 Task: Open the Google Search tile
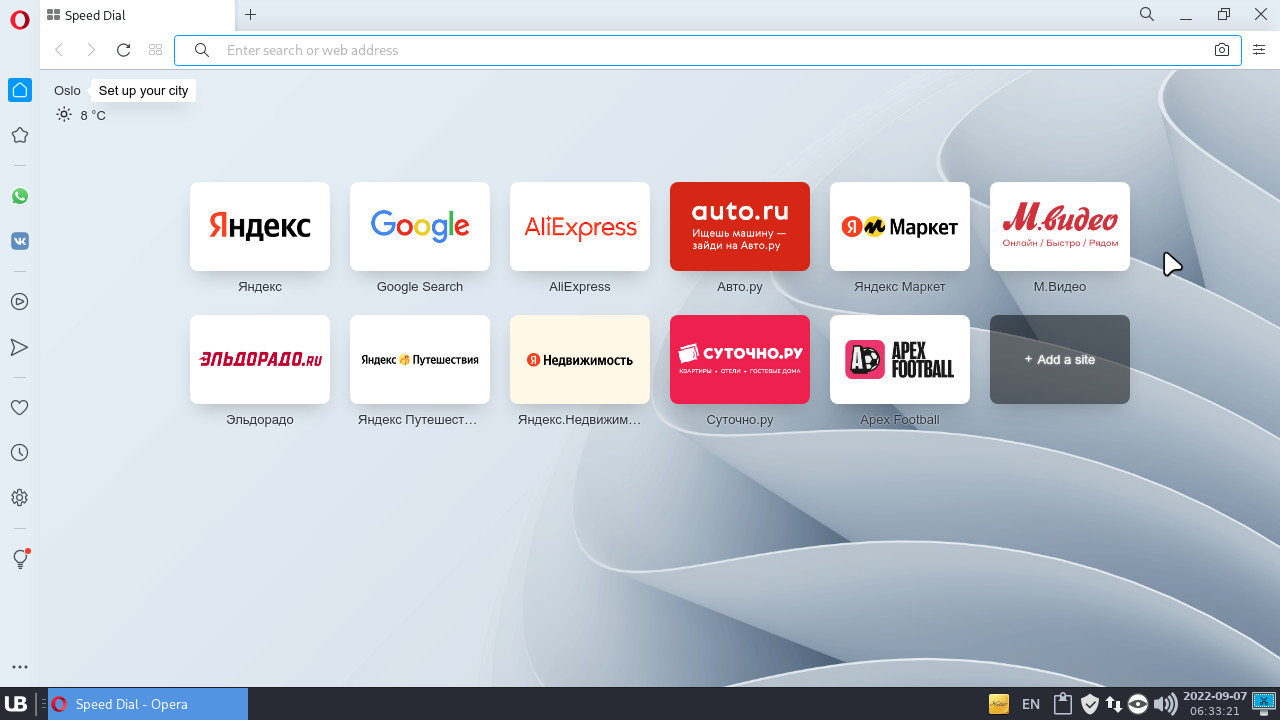pos(420,226)
